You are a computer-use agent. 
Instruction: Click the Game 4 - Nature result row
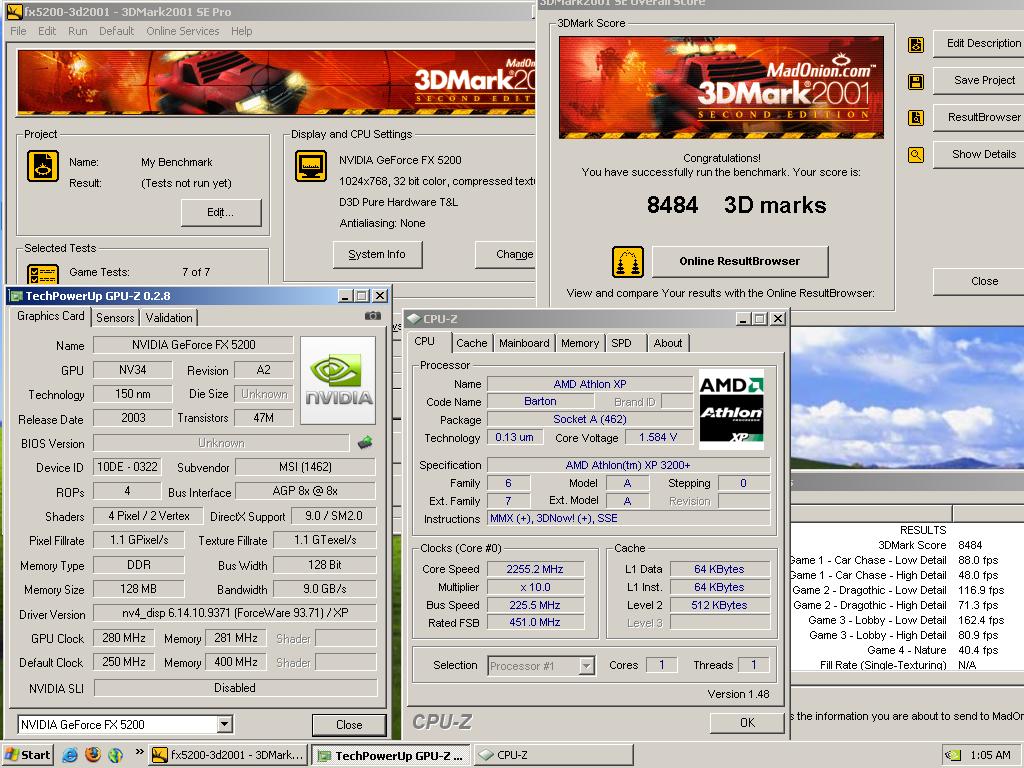pos(908,650)
